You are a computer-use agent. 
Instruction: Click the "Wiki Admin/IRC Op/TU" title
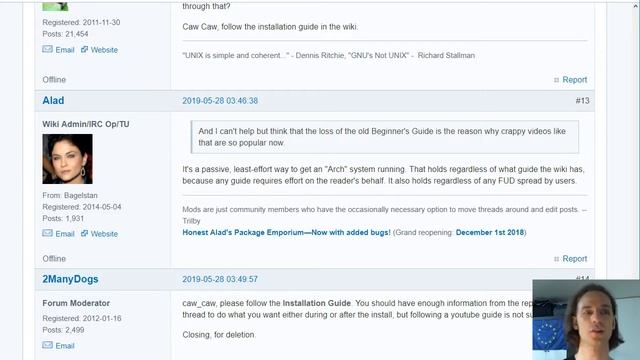86,124
